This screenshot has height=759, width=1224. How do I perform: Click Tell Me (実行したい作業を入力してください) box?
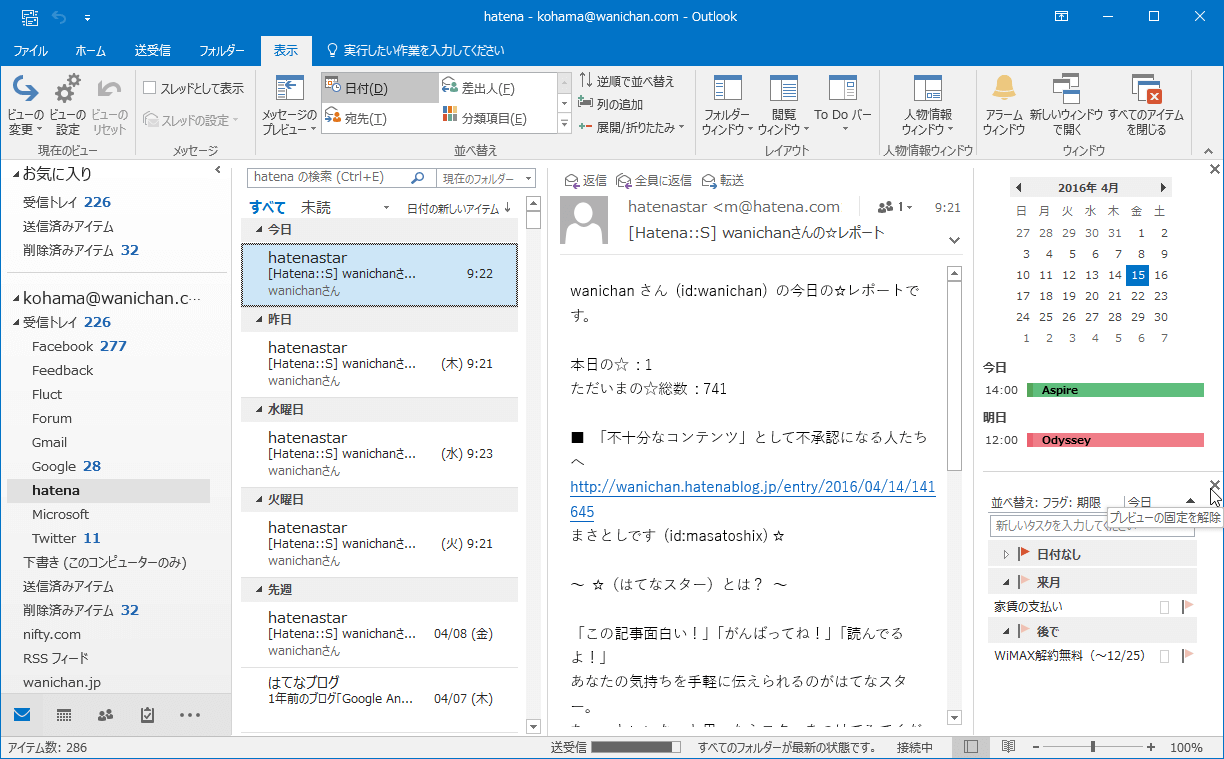[x=415, y=50]
